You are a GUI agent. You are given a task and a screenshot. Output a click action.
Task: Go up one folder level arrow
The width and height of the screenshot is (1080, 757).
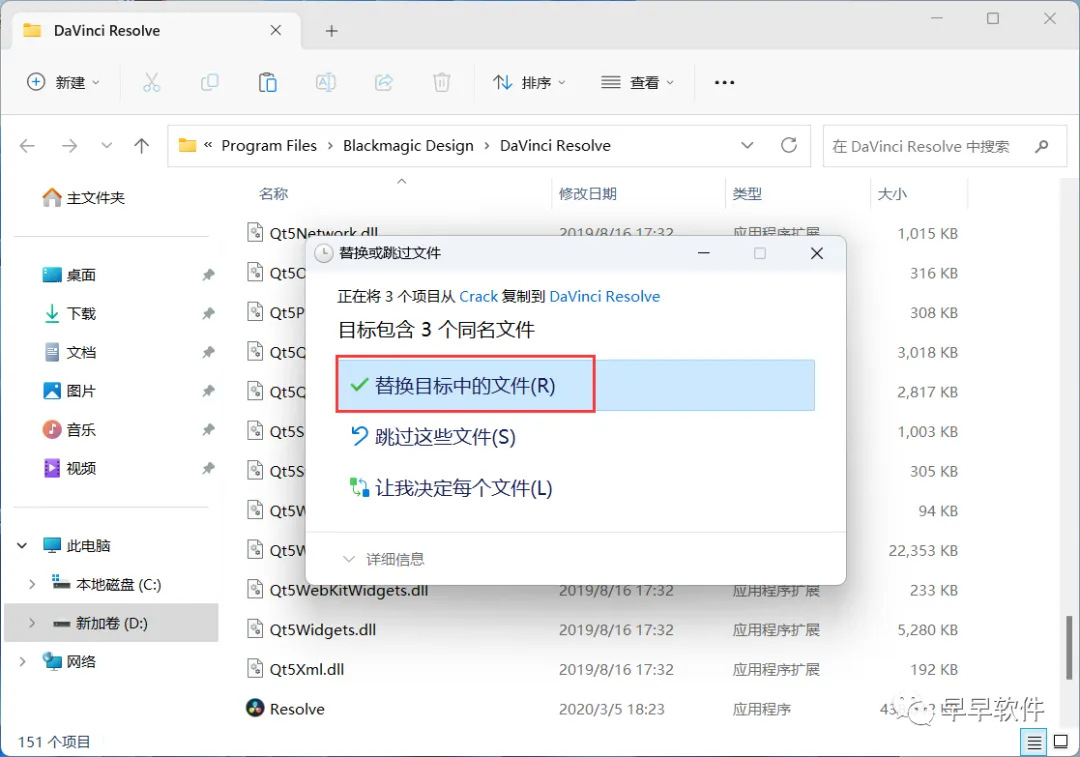point(141,146)
